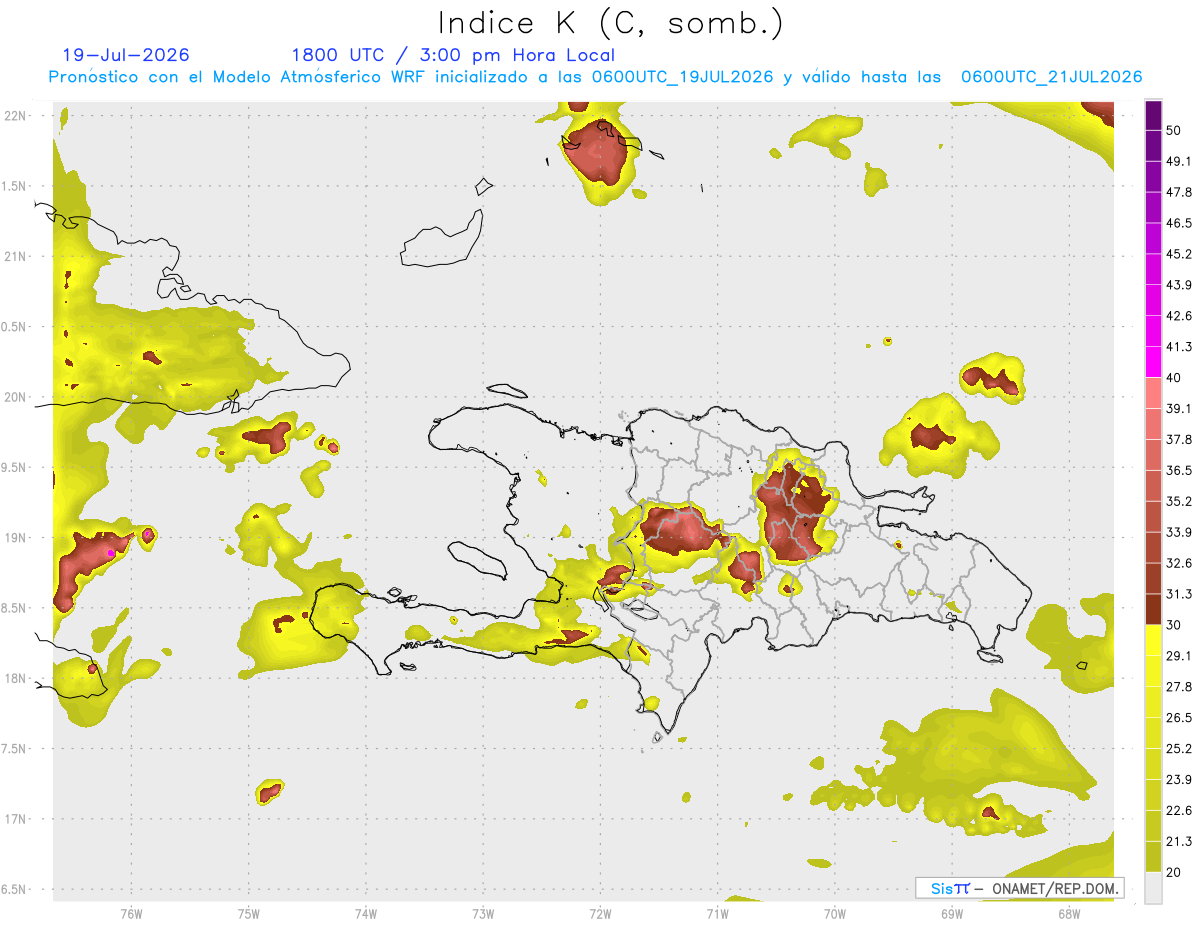Pick the dark purple swatch above 50
The image size is (1200, 927).
[x=1153, y=115]
